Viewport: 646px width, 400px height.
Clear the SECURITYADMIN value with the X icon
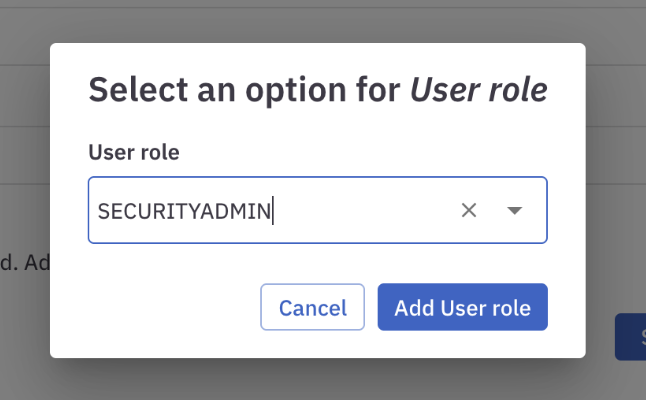tap(469, 210)
